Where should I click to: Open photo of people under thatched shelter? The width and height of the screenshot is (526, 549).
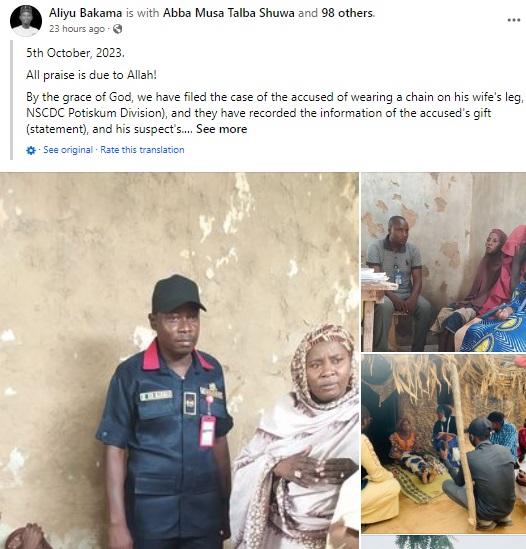(444, 444)
